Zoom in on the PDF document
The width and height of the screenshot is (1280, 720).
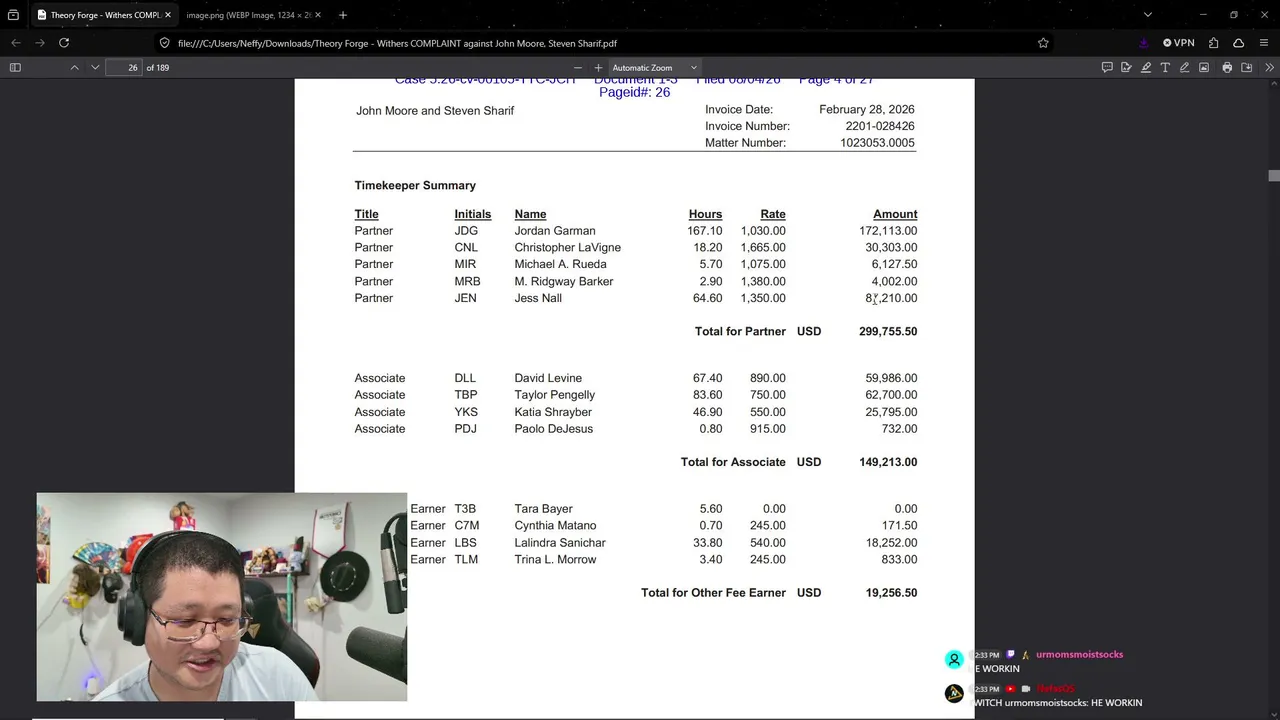coord(598,67)
